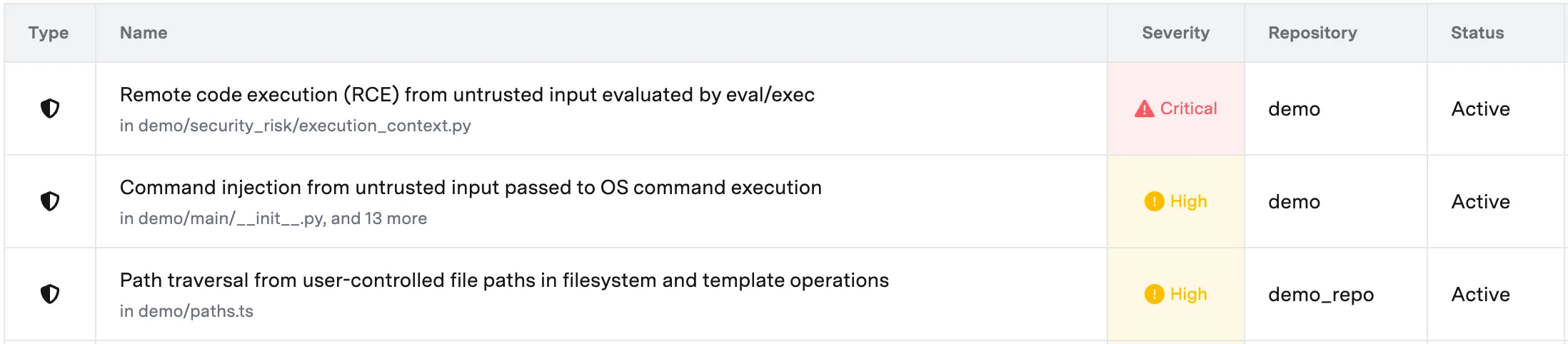1568x344 pixels.
Task: Sort by the Type column header
Action: coord(49,33)
